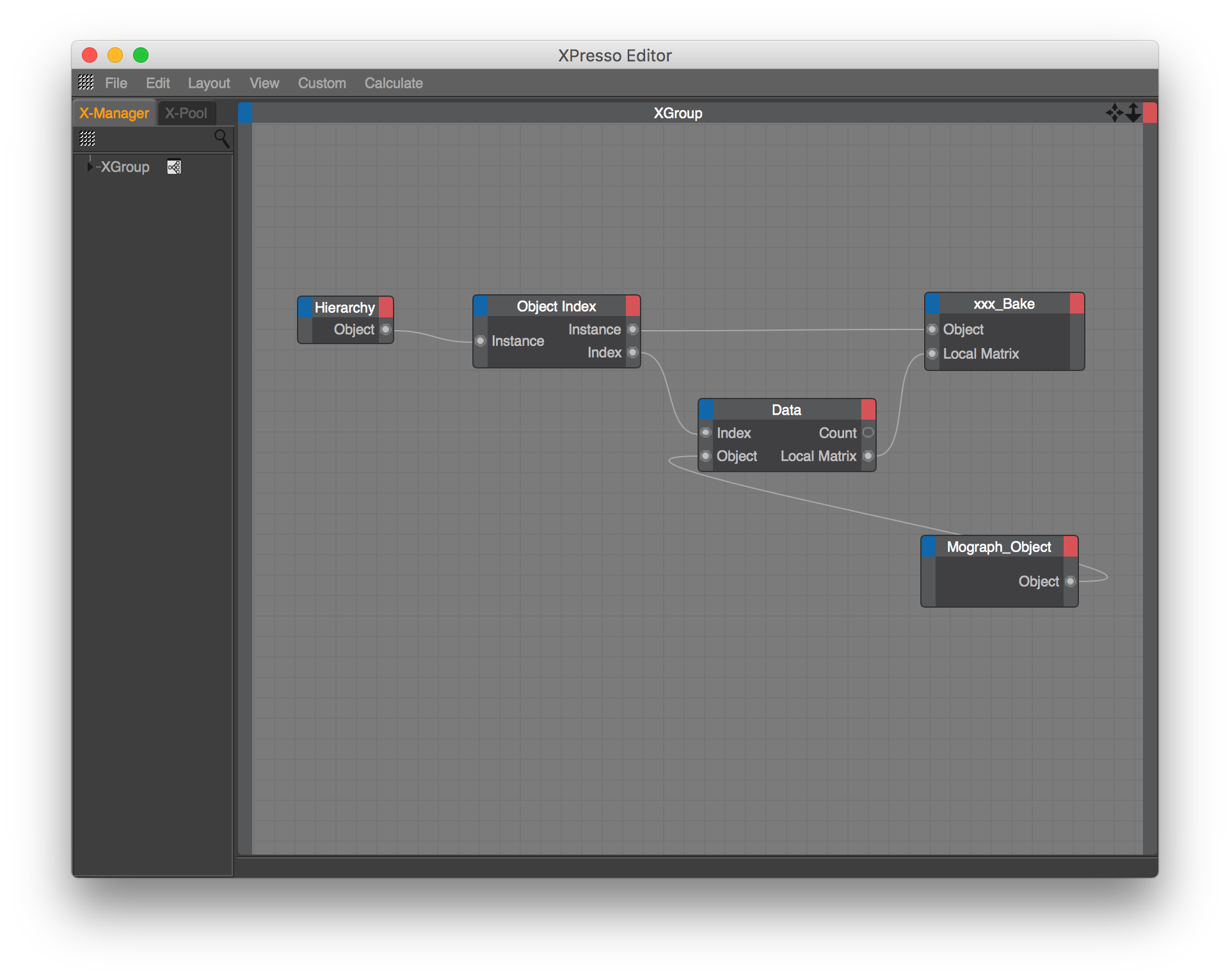Click the search magnifier in X-Manager
This screenshot has width=1230, height=980.
click(221, 138)
